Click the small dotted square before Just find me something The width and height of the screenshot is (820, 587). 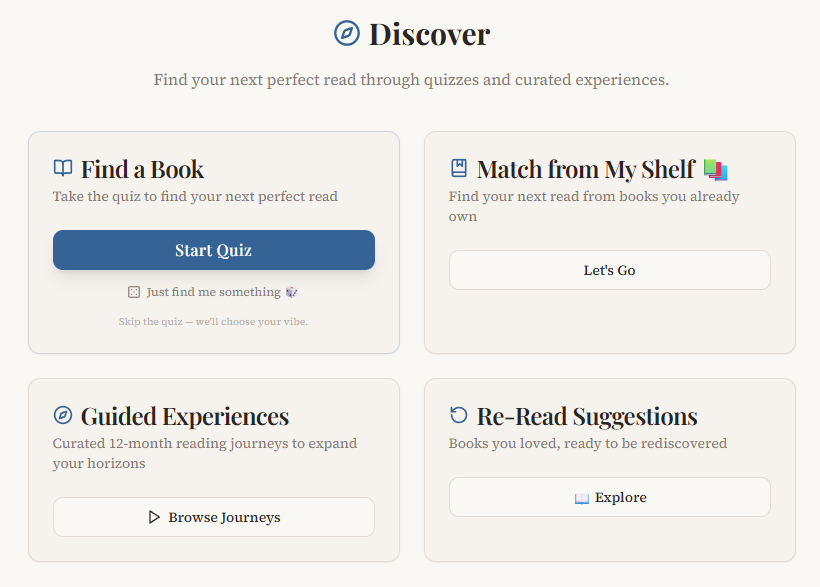click(134, 291)
